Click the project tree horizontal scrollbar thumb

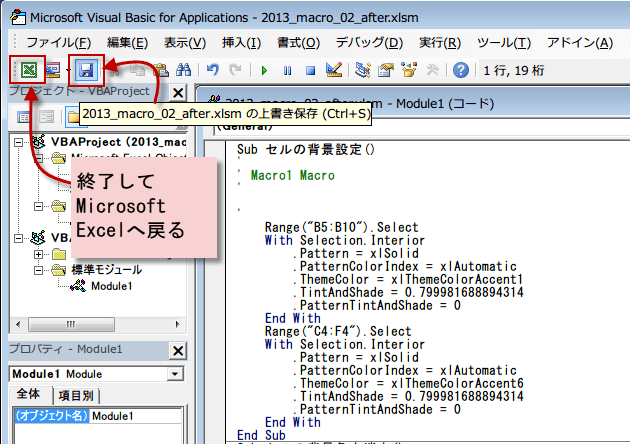pyautogui.click(x=71, y=324)
